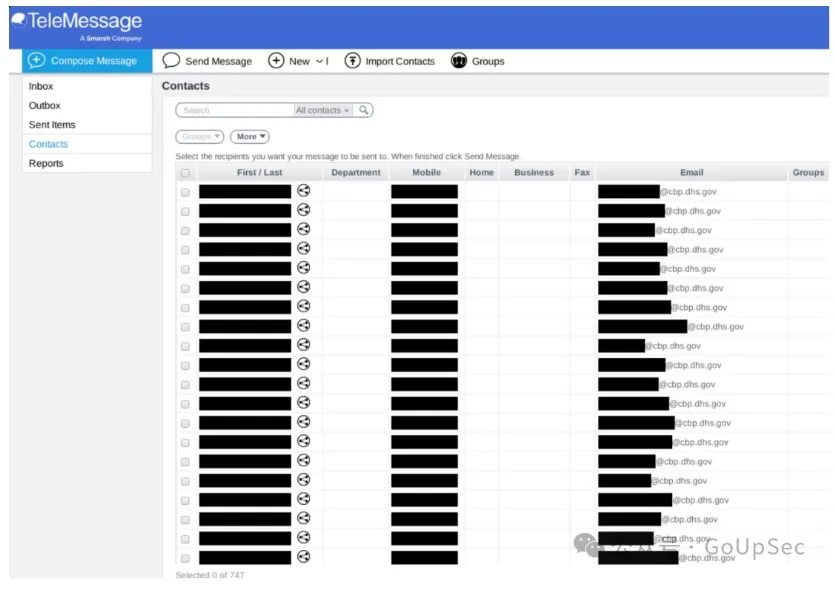Screen dimensions: 834x591
Task: Open Groups via the people icon
Action: click(x=459, y=61)
